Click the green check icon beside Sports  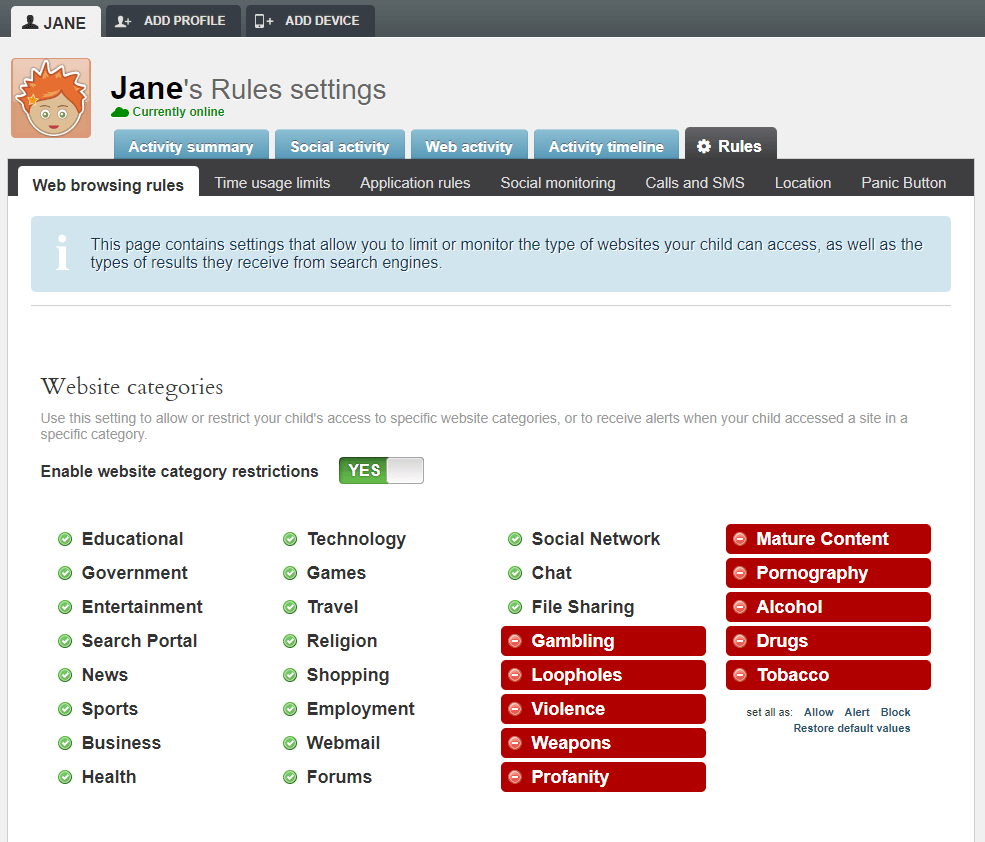click(x=65, y=709)
